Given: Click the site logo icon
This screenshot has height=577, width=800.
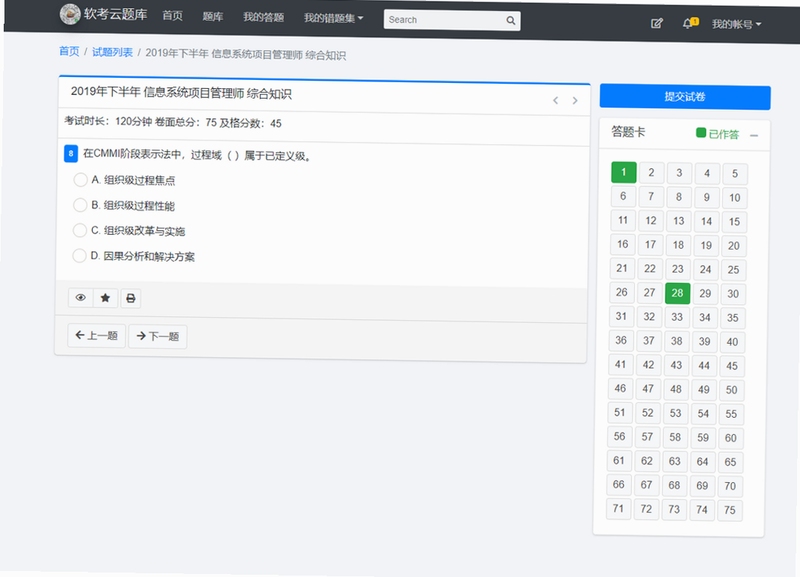Looking at the screenshot, I should pyautogui.click(x=70, y=14).
